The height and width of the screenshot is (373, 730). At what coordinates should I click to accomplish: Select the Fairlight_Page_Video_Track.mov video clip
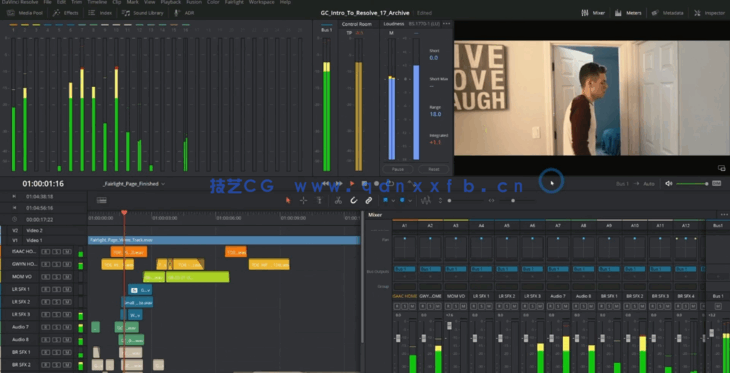pos(223,240)
